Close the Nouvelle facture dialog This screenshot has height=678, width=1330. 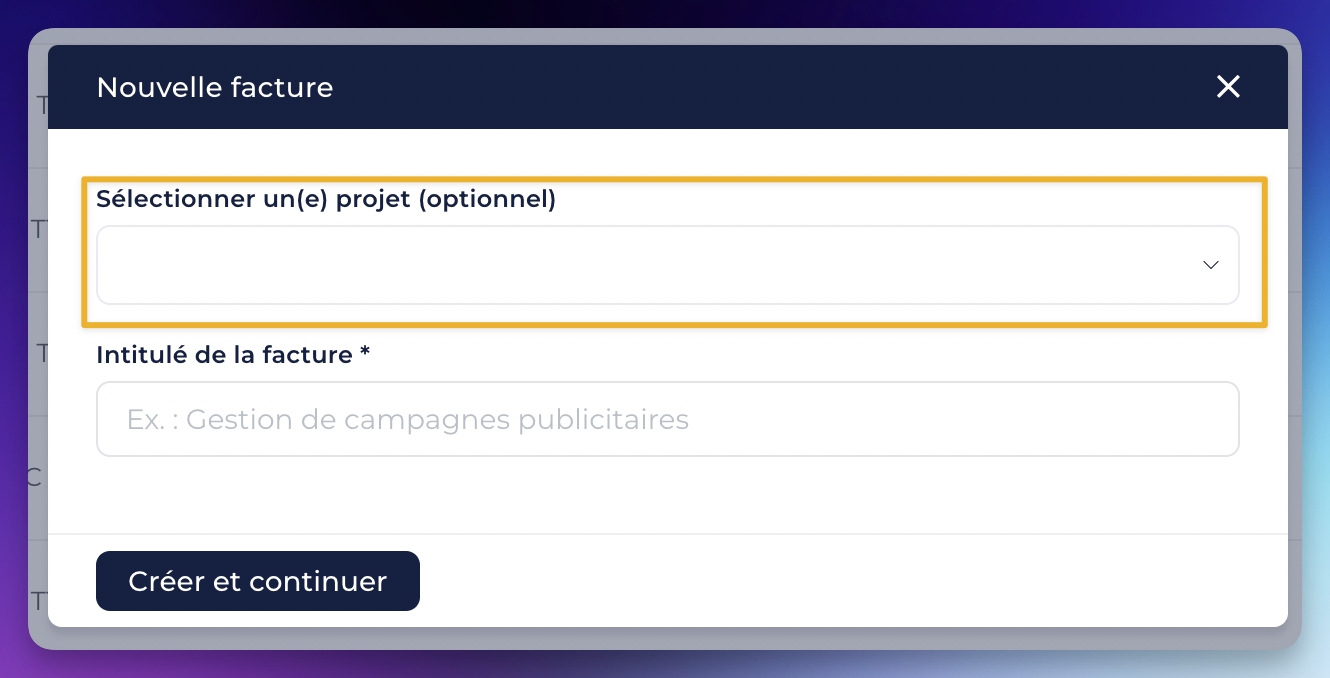[1227, 87]
